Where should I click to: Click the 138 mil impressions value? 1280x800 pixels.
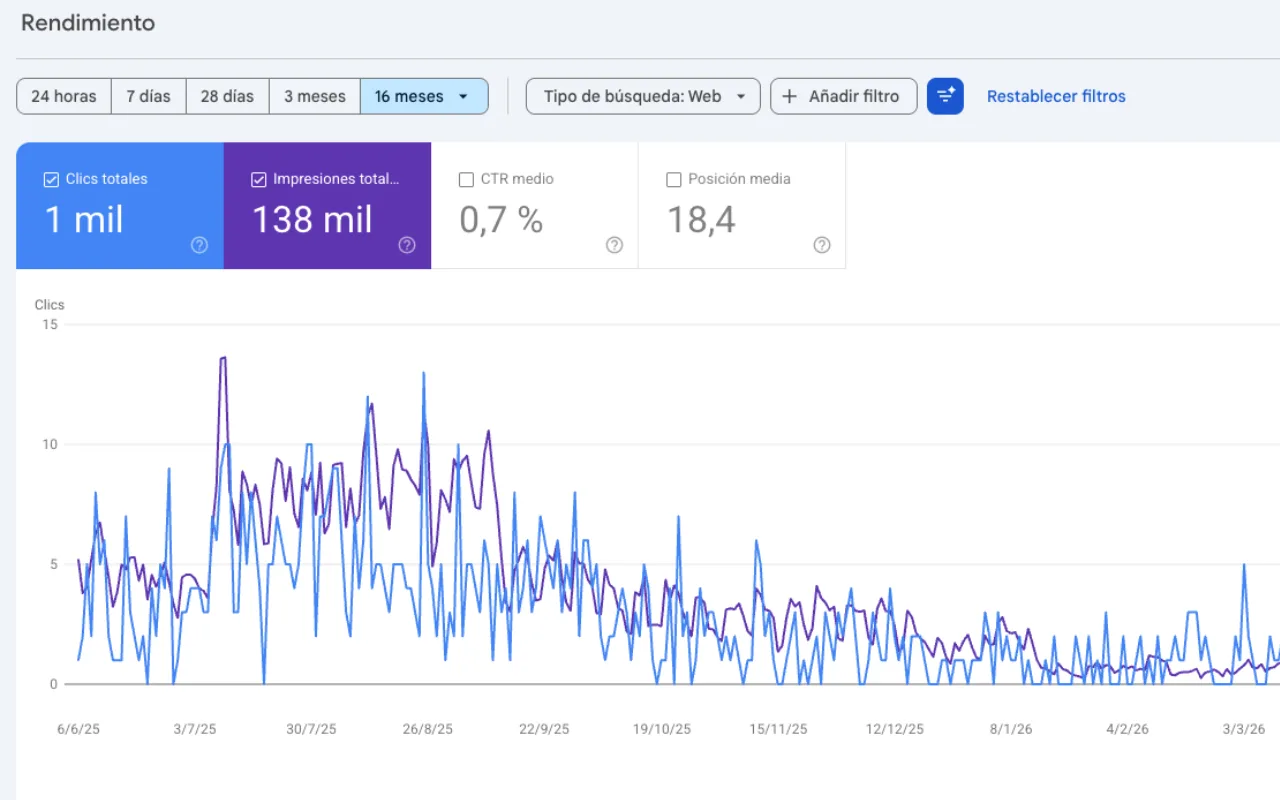click(312, 219)
